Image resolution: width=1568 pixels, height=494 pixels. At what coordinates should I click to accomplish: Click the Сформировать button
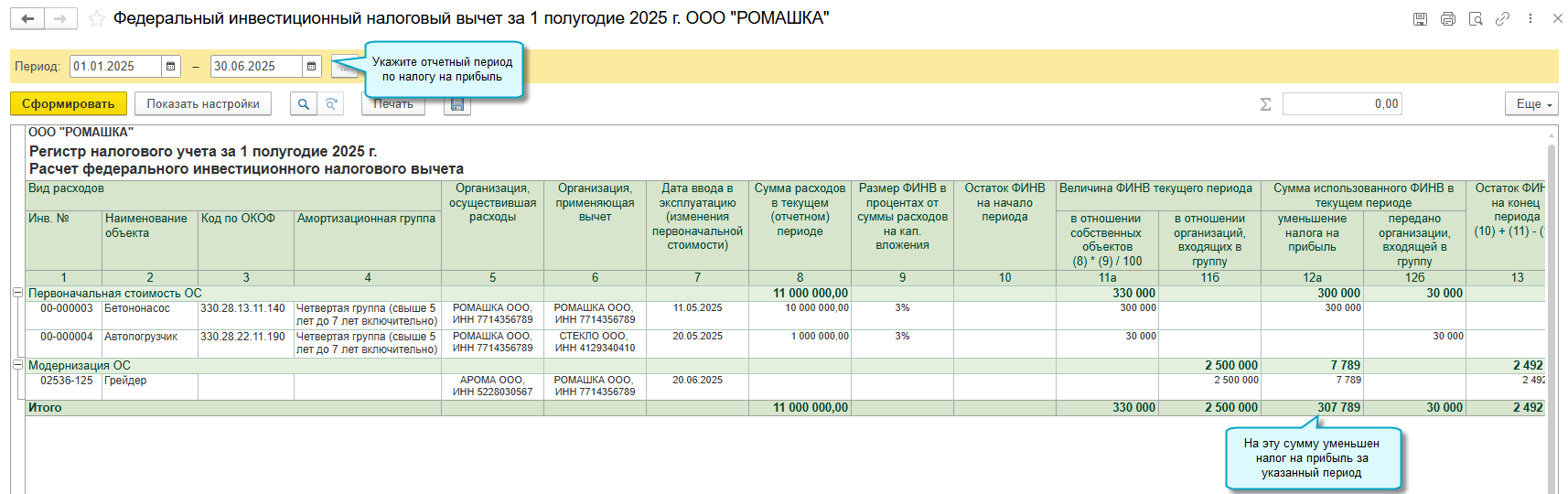69,104
